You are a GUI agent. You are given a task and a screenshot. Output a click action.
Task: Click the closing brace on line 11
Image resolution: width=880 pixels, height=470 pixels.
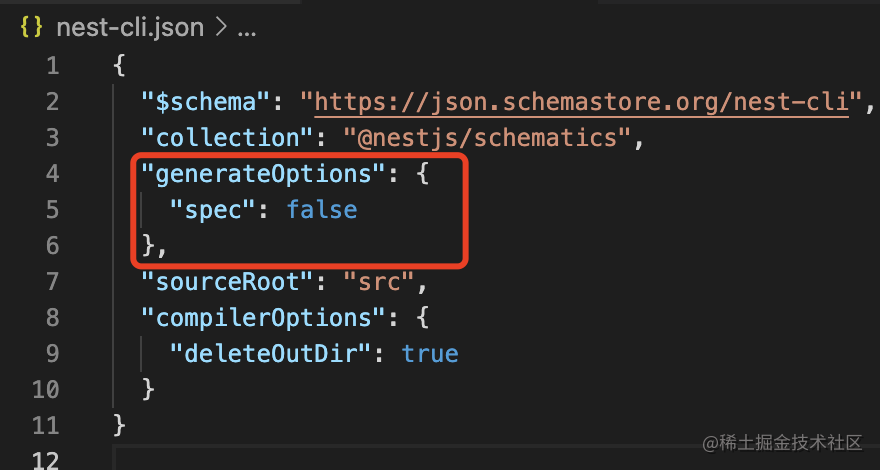(x=120, y=424)
